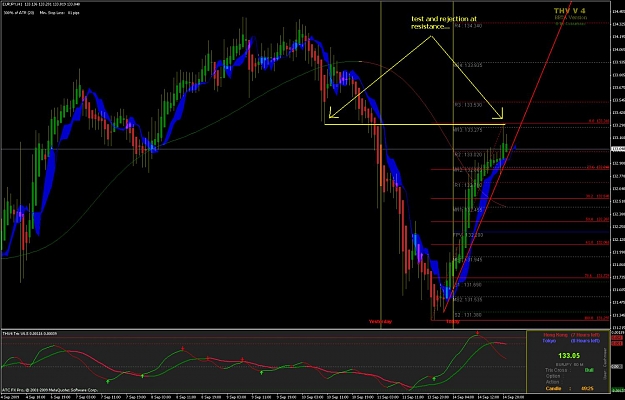Click the 61.8 Fibonacci level label
The height and width of the screenshot is (400, 625).
(x=597, y=242)
